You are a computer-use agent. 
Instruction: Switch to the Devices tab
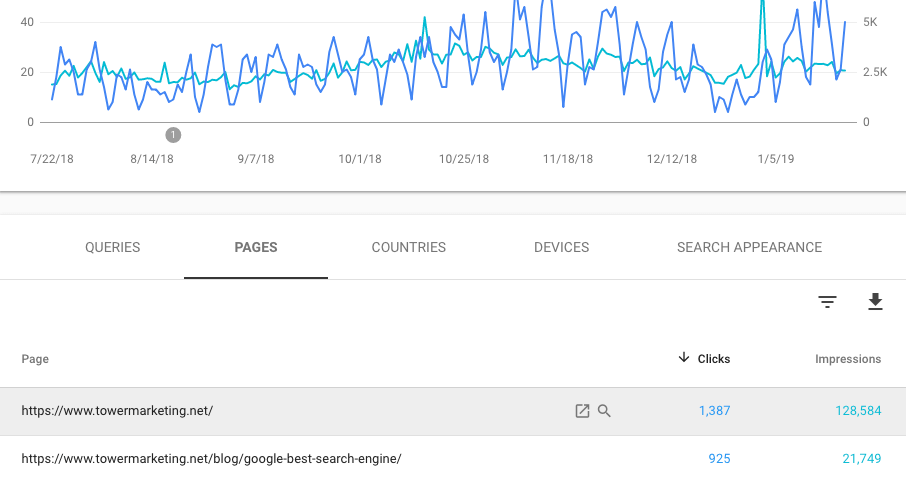point(562,247)
